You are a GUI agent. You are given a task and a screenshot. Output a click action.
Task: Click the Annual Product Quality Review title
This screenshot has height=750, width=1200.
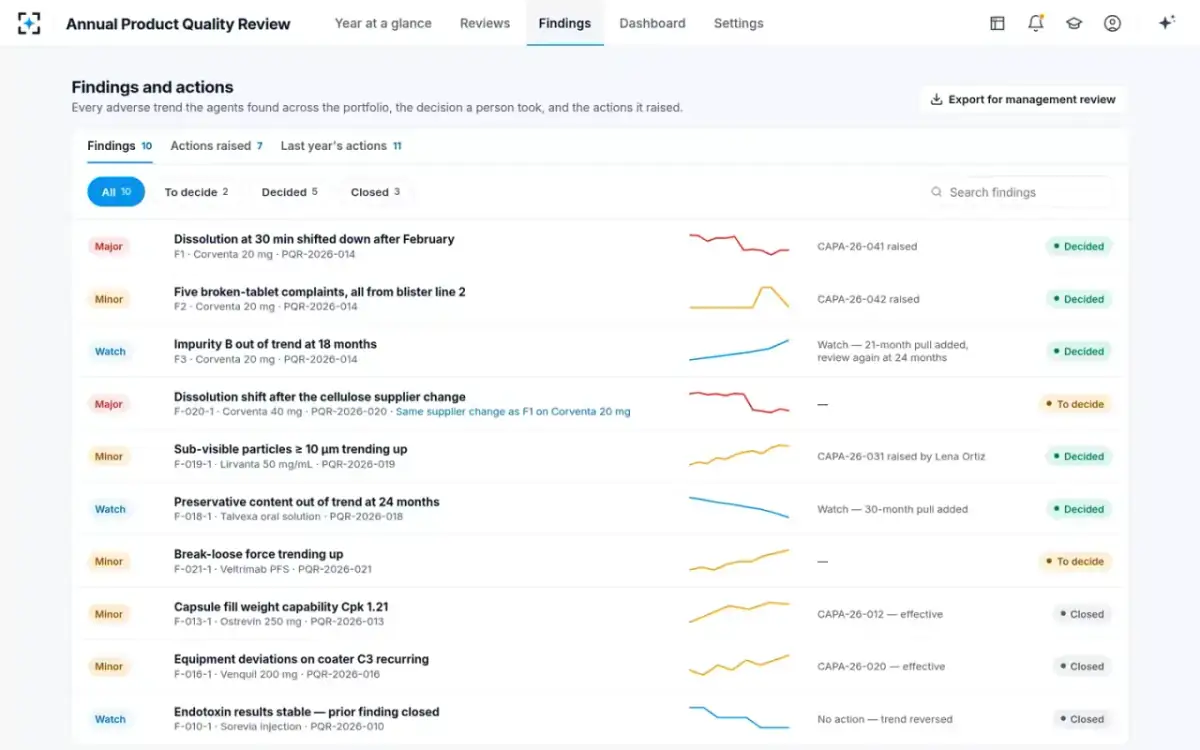coord(178,24)
